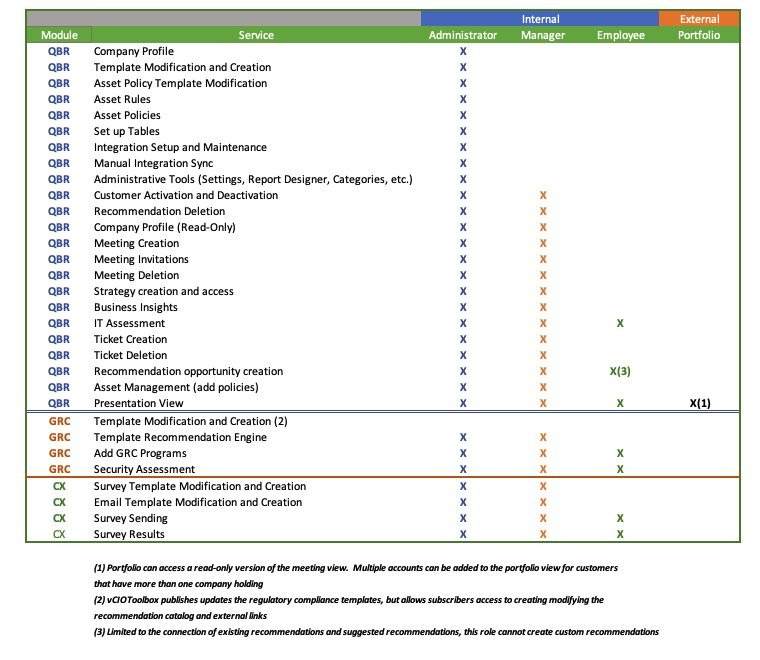Viewport: 760px width, 660px height.
Task: Select 'Asset Policy Template Modification' text
Action: 180,83
